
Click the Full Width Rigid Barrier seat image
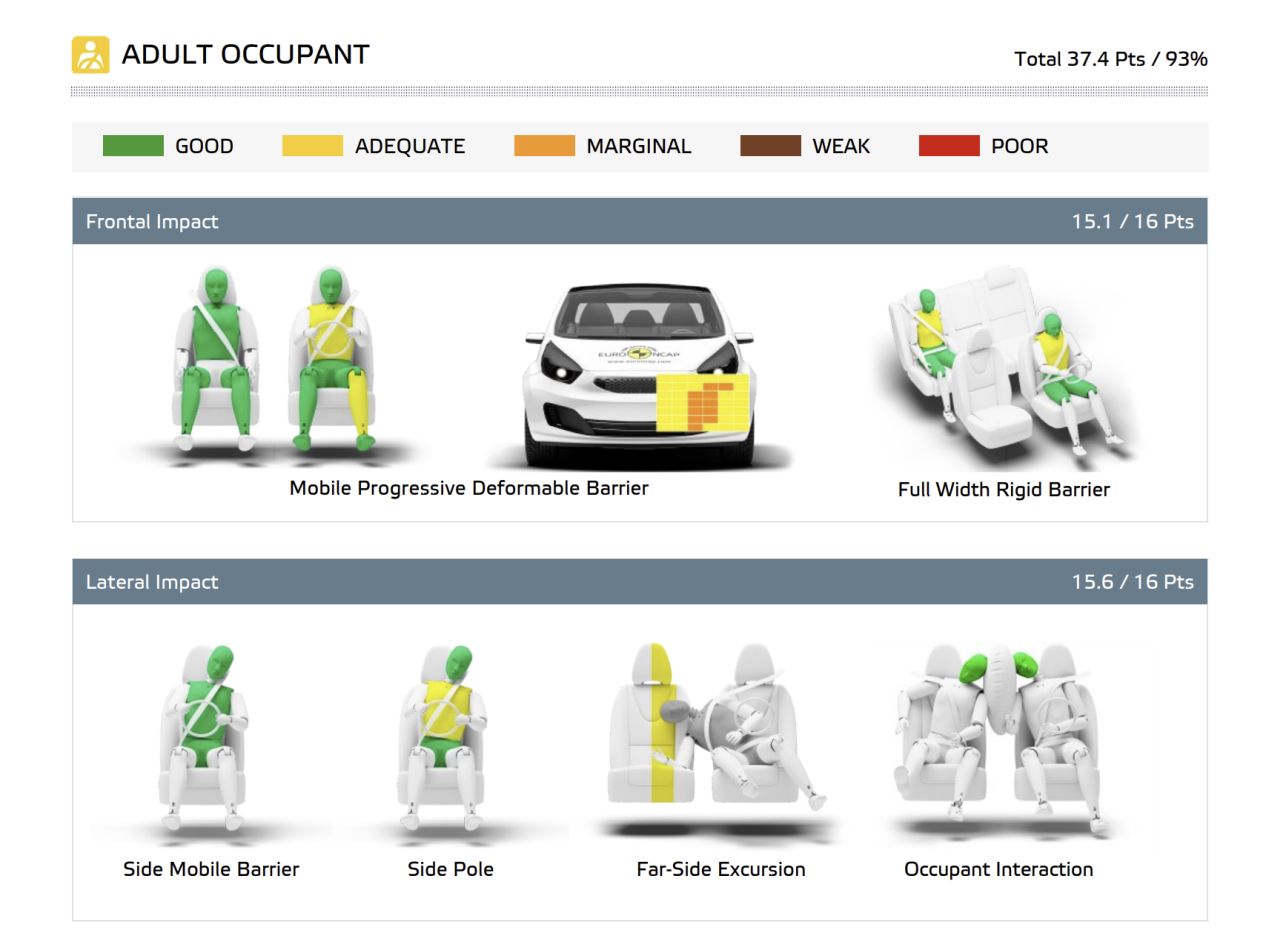coord(1003,365)
